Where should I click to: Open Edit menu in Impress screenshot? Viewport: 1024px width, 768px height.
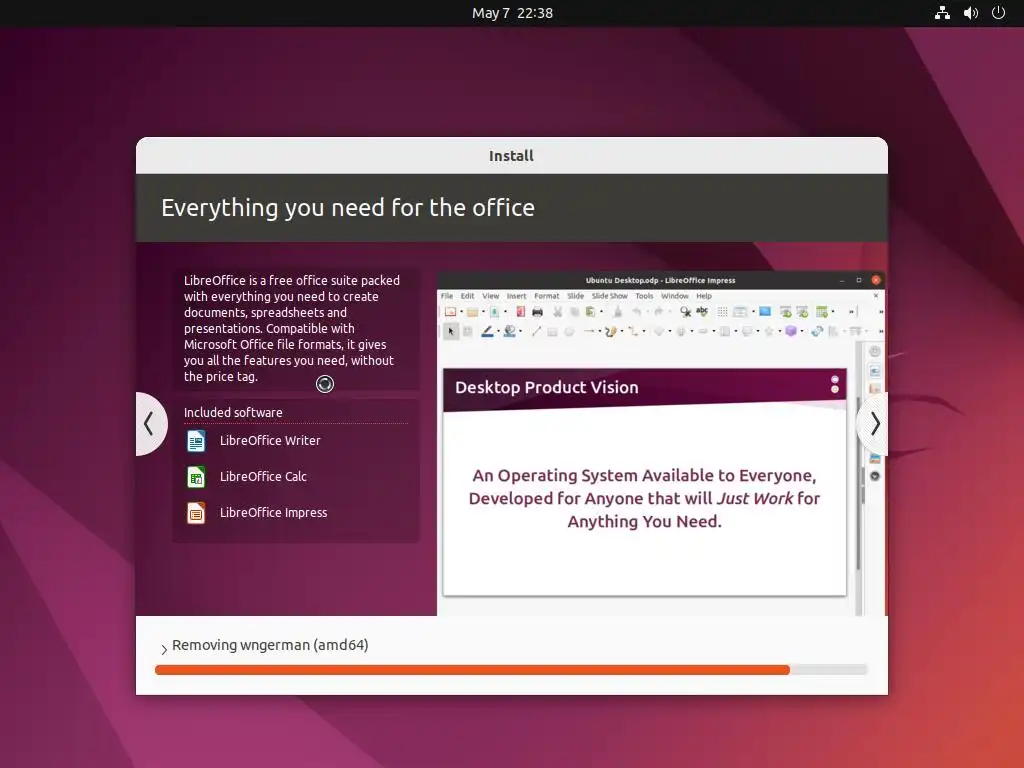tap(468, 296)
